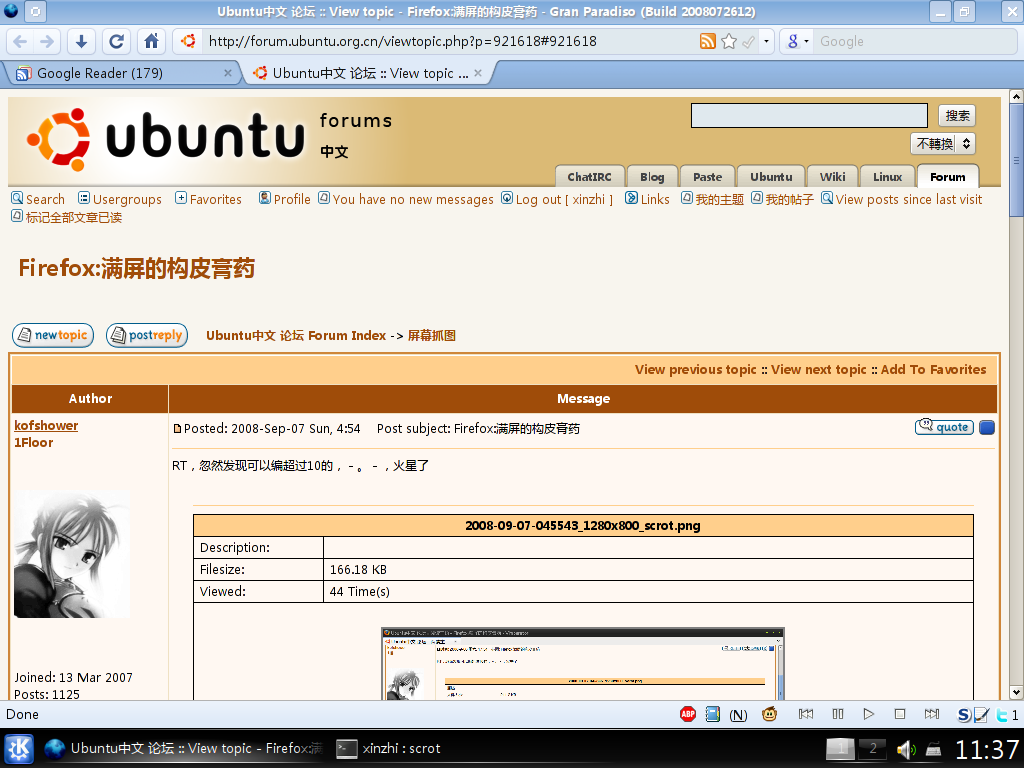
Task: Open the Linux navigation tab
Action: click(888, 177)
